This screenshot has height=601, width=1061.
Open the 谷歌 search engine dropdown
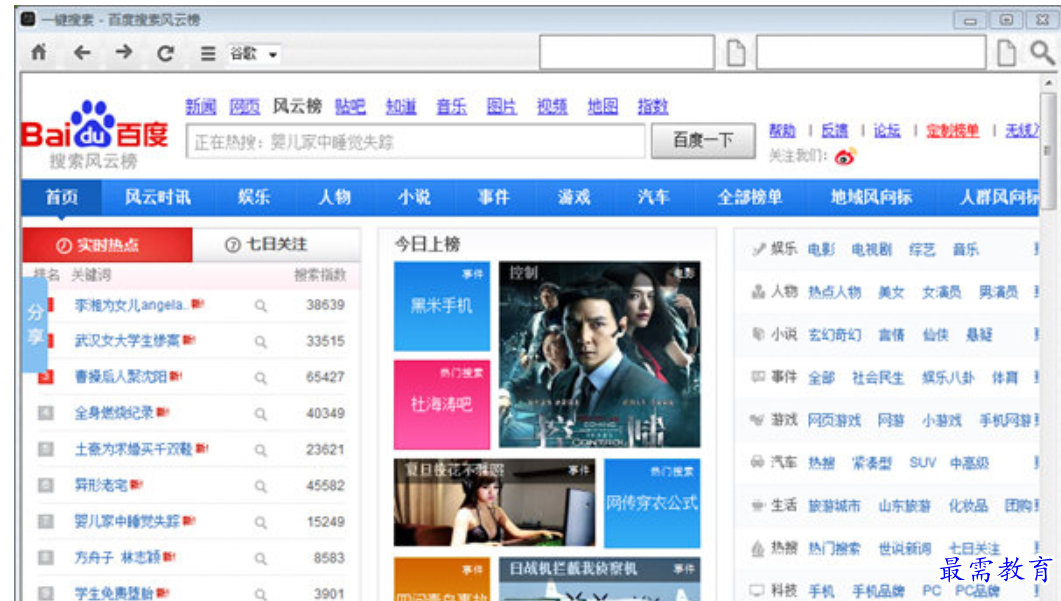(254, 53)
